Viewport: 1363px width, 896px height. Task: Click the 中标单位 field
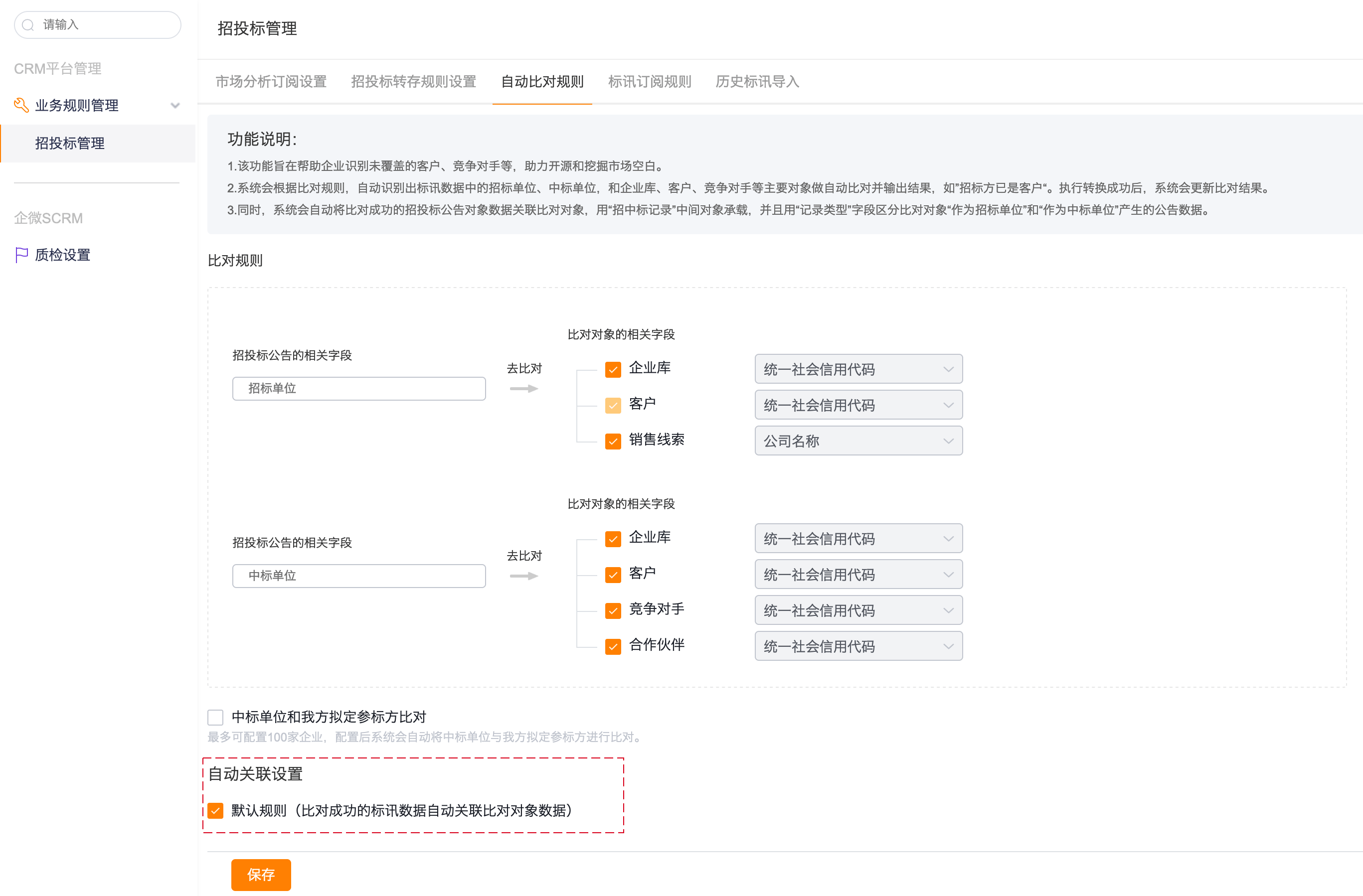click(359, 576)
